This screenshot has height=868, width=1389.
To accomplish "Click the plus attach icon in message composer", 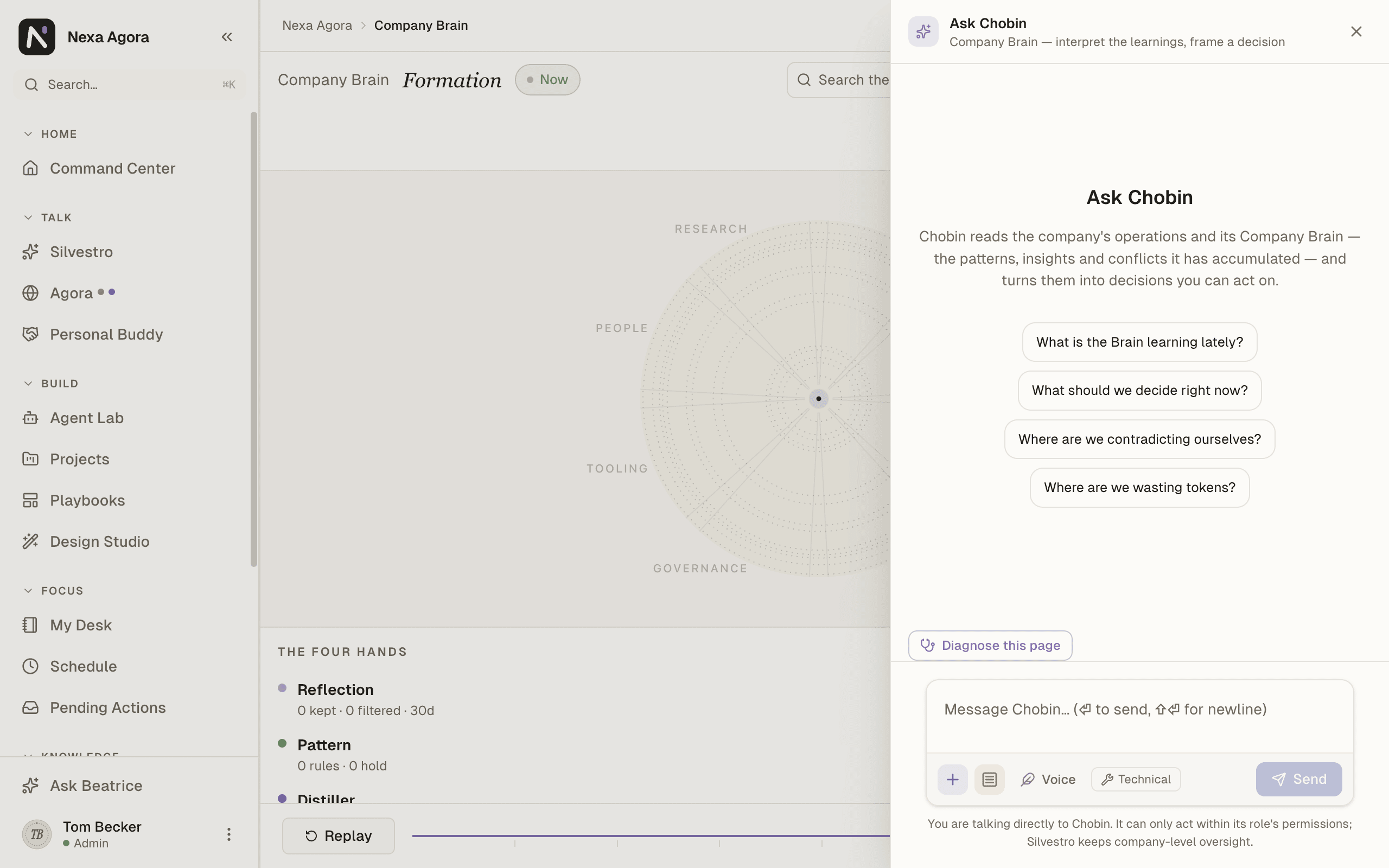I will [x=952, y=779].
